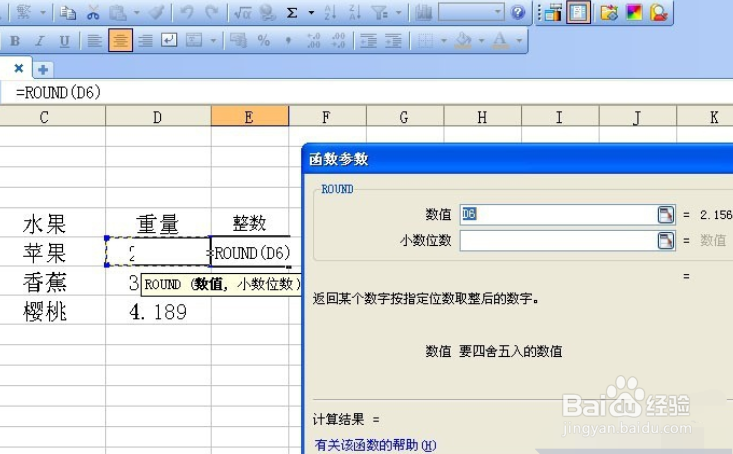Open the Traditional Chinese conversion dropdown arrow
This screenshot has height=454, width=733.
coord(43,13)
